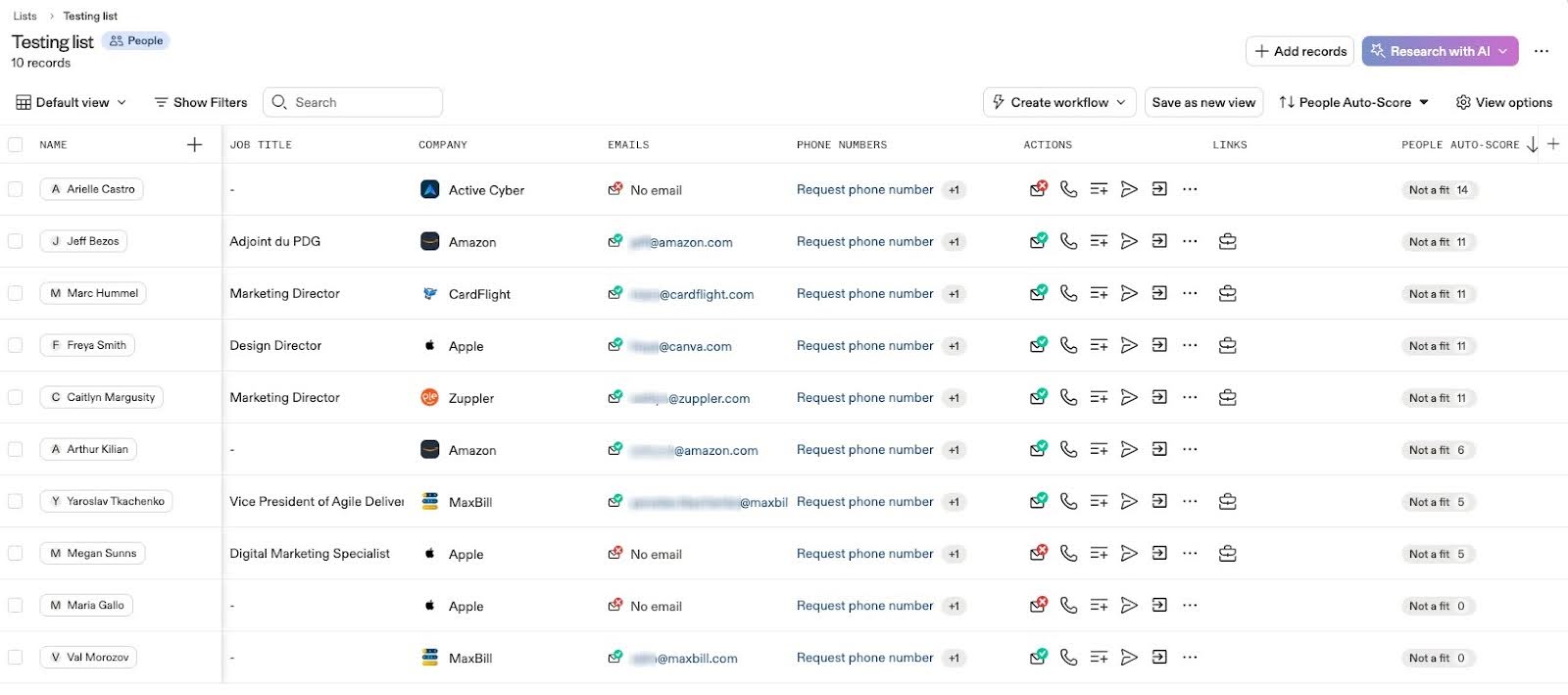
Task: Request phone number for Maria Gallo
Action: [864, 605]
